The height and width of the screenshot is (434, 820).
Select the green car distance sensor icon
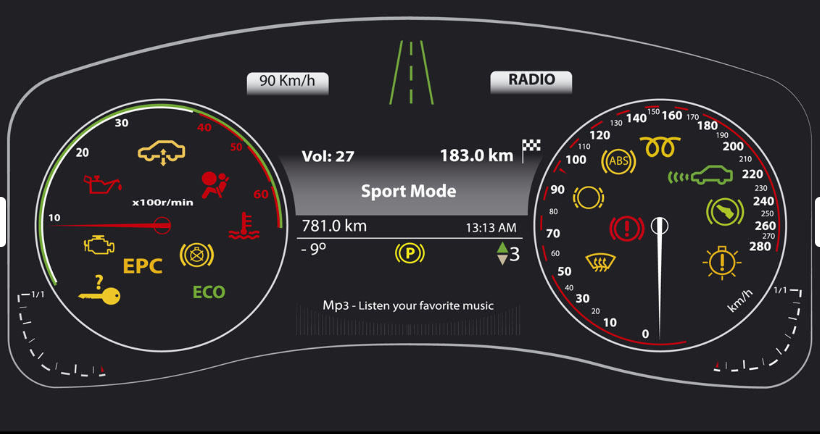[701, 179]
